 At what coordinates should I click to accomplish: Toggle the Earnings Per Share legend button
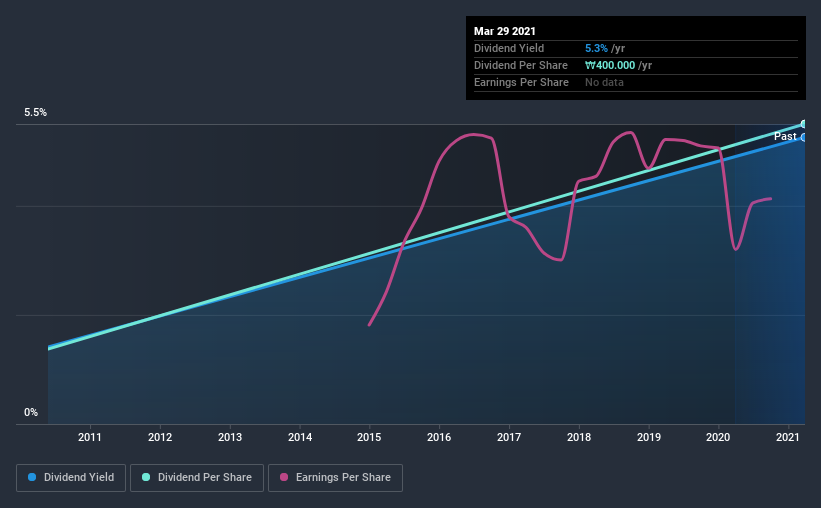pos(336,478)
